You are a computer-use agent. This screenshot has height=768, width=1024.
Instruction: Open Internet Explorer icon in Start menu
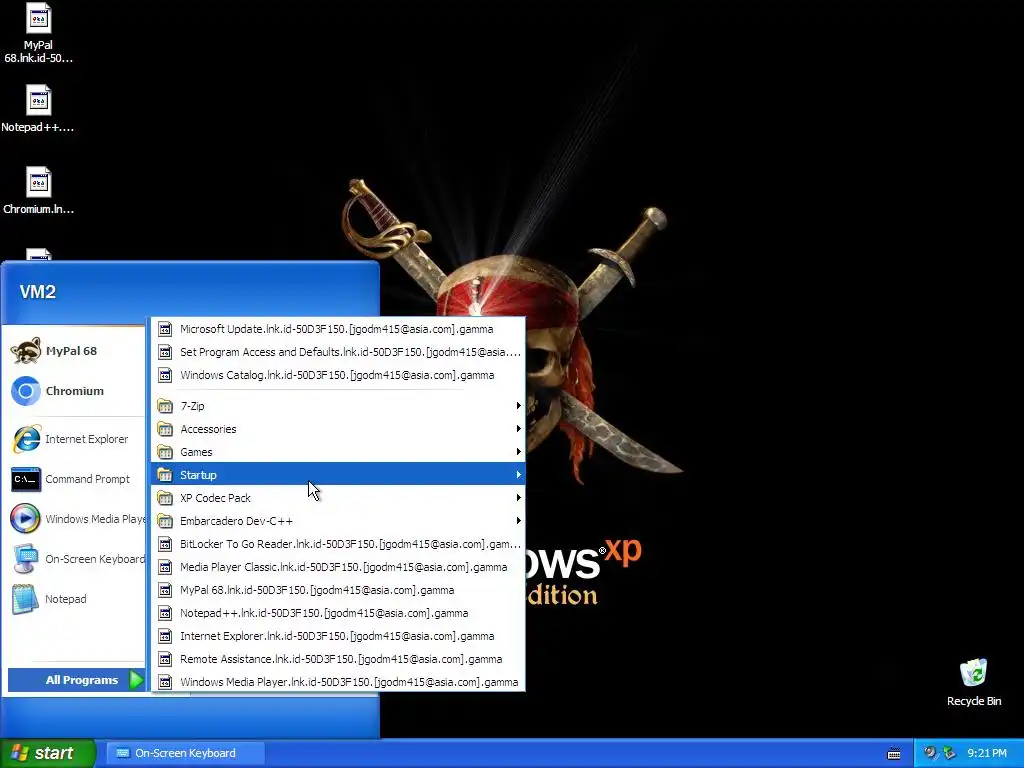pyautogui.click(x=26, y=439)
